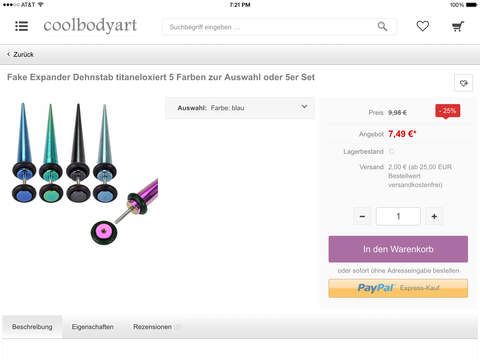Open the hamburger list menu icon
This screenshot has height=360, width=480.
coord(22,26)
